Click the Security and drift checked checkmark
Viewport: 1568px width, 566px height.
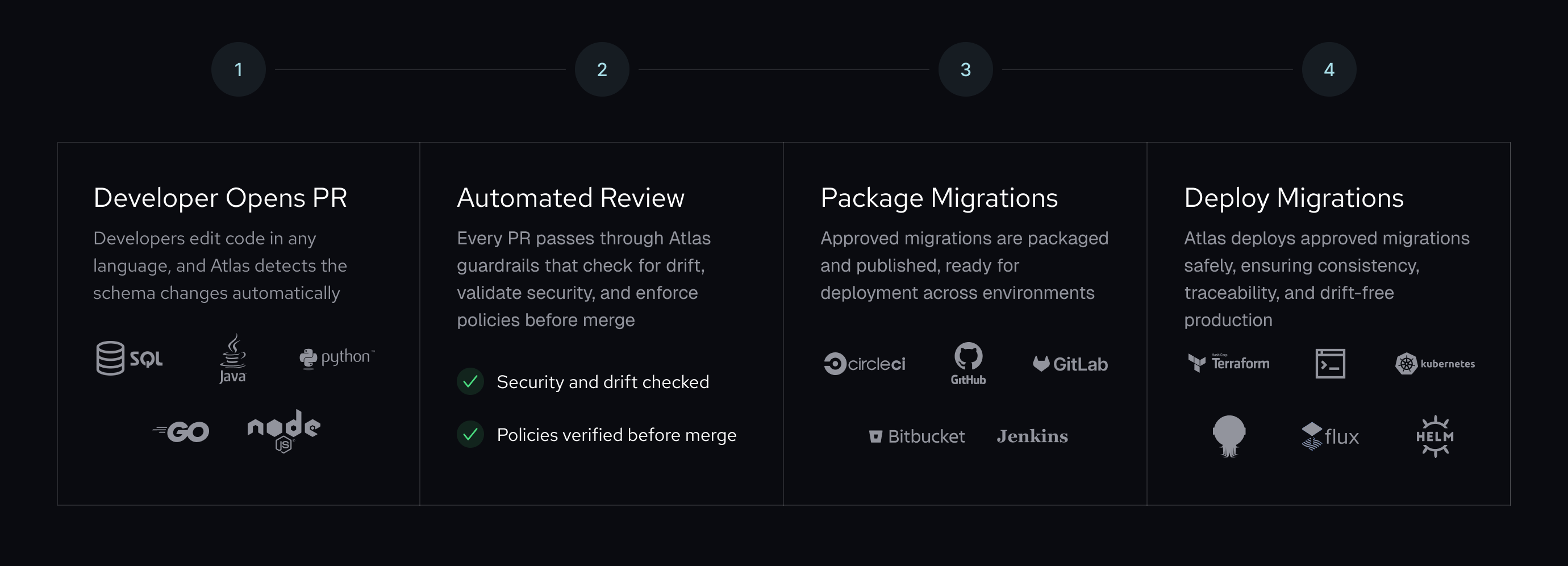(x=470, y=381)
